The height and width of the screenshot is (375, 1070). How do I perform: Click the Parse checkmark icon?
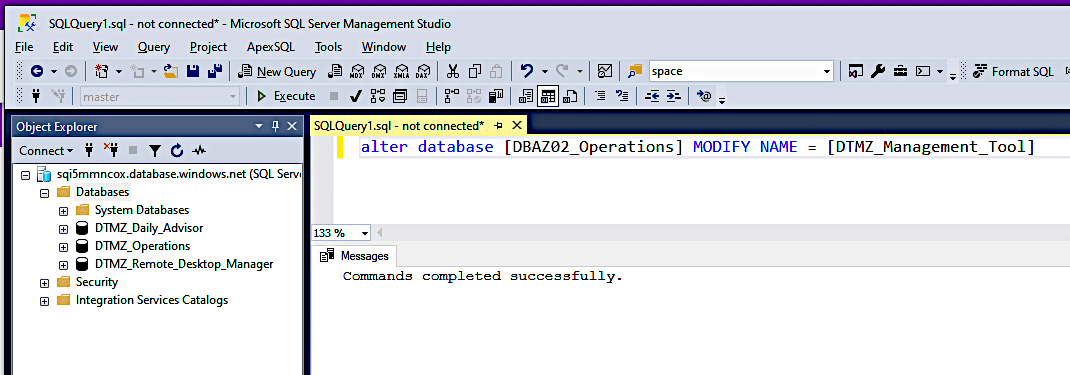[355, 97]
